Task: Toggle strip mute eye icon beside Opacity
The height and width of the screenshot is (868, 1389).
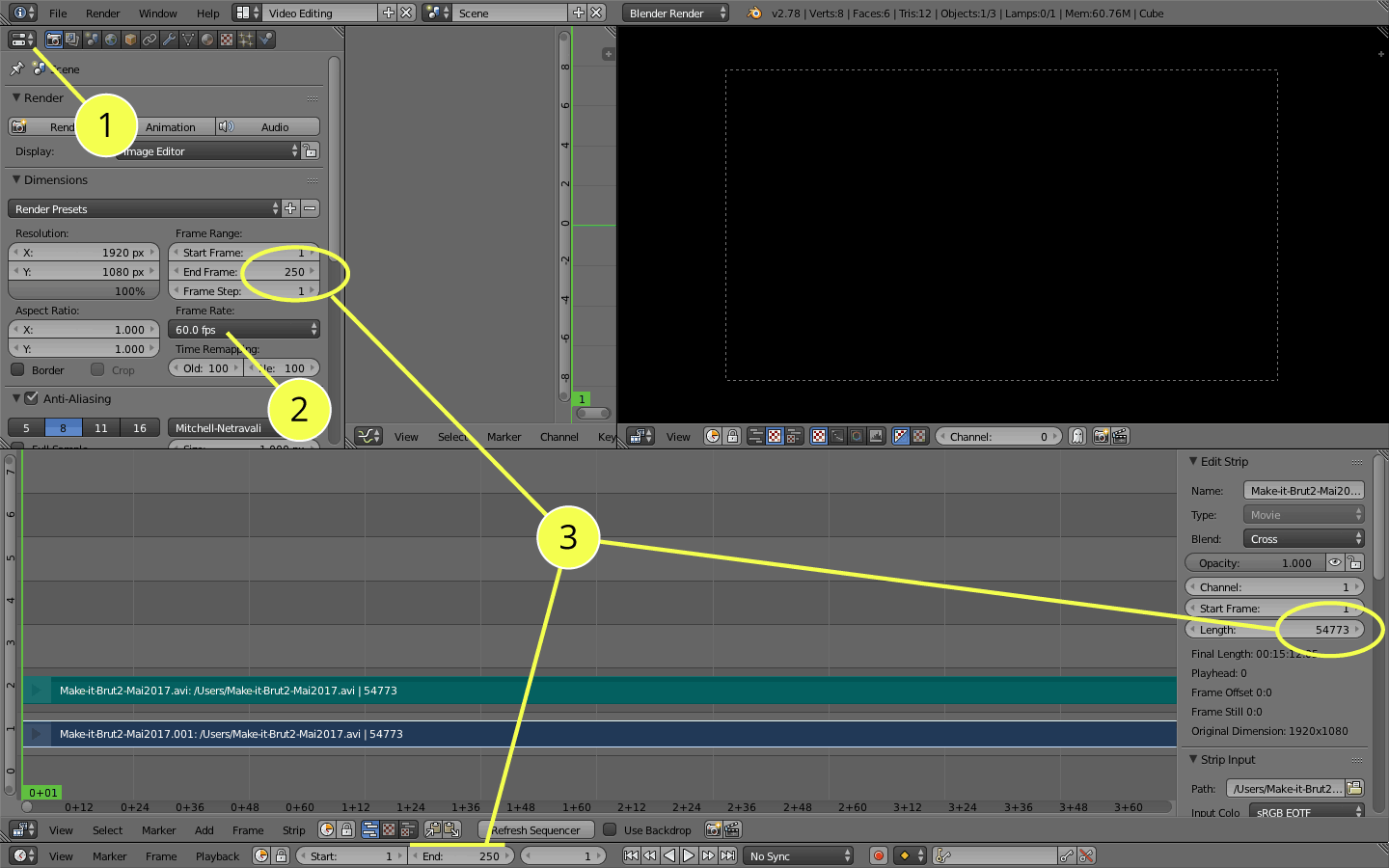Action: (1335, 562)
